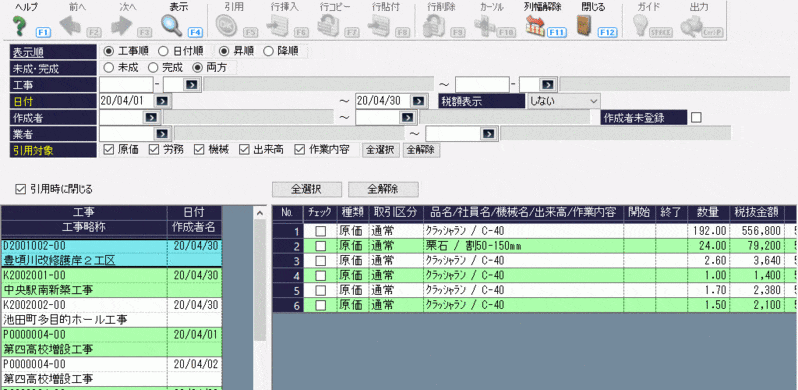Toggle 作業内容 quote target checkbox
This screenshot has width=798, height=390.
pos(299,150)
